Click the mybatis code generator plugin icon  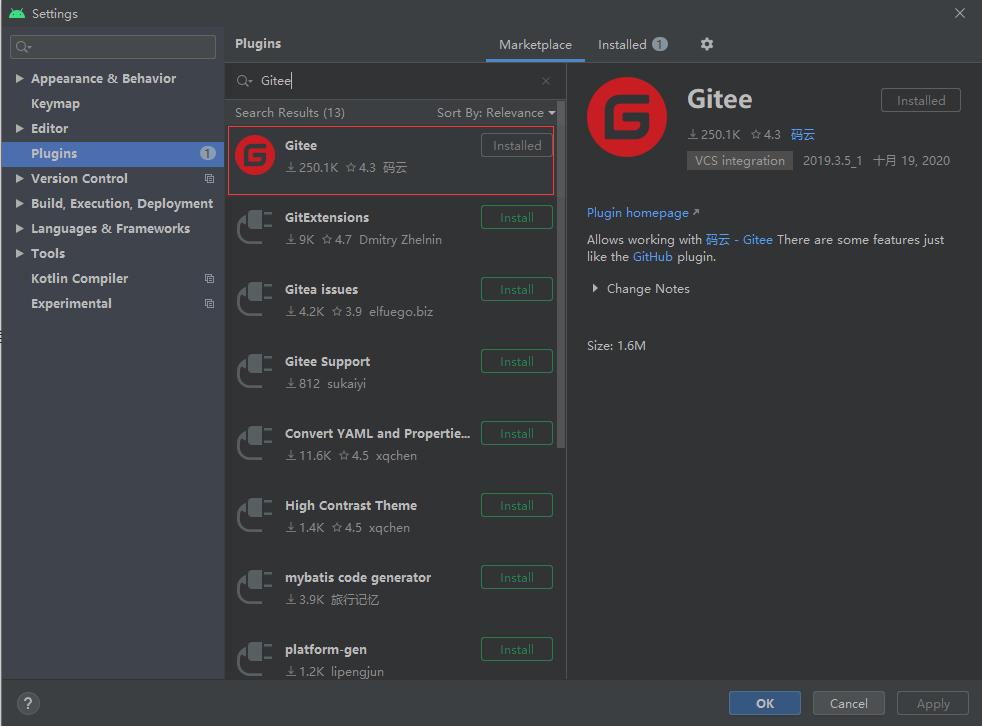254,587
